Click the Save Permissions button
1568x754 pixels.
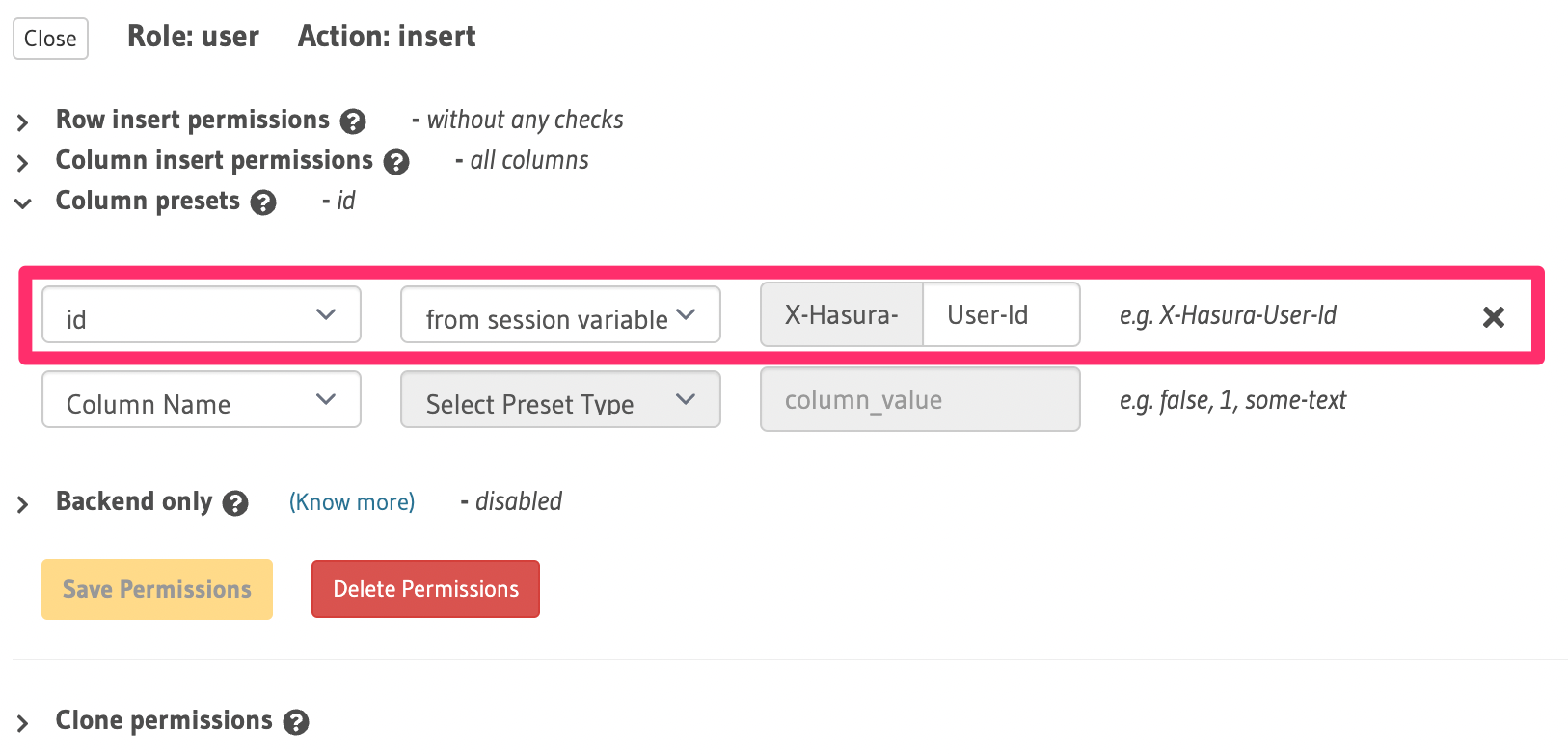pos(156,588)
